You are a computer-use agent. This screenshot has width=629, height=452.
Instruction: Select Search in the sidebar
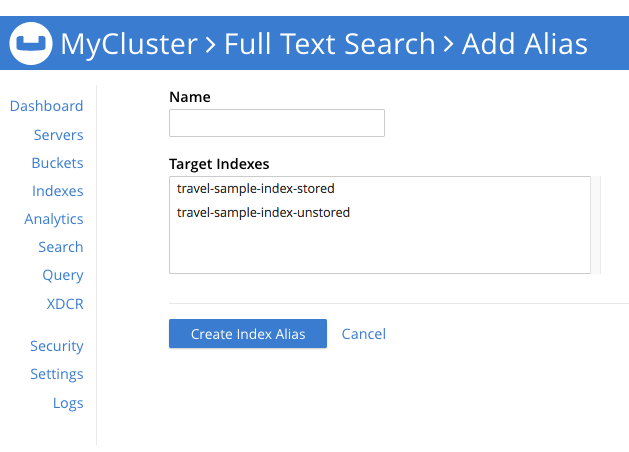tap(60, 247)
